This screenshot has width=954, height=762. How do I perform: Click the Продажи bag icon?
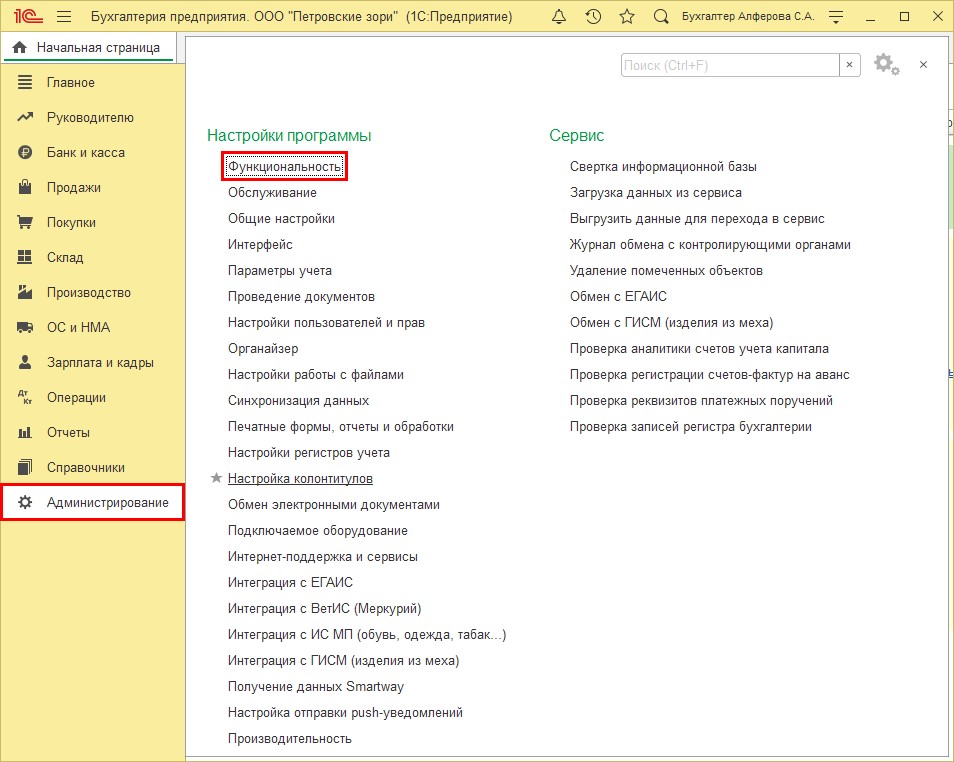(25, 187)
